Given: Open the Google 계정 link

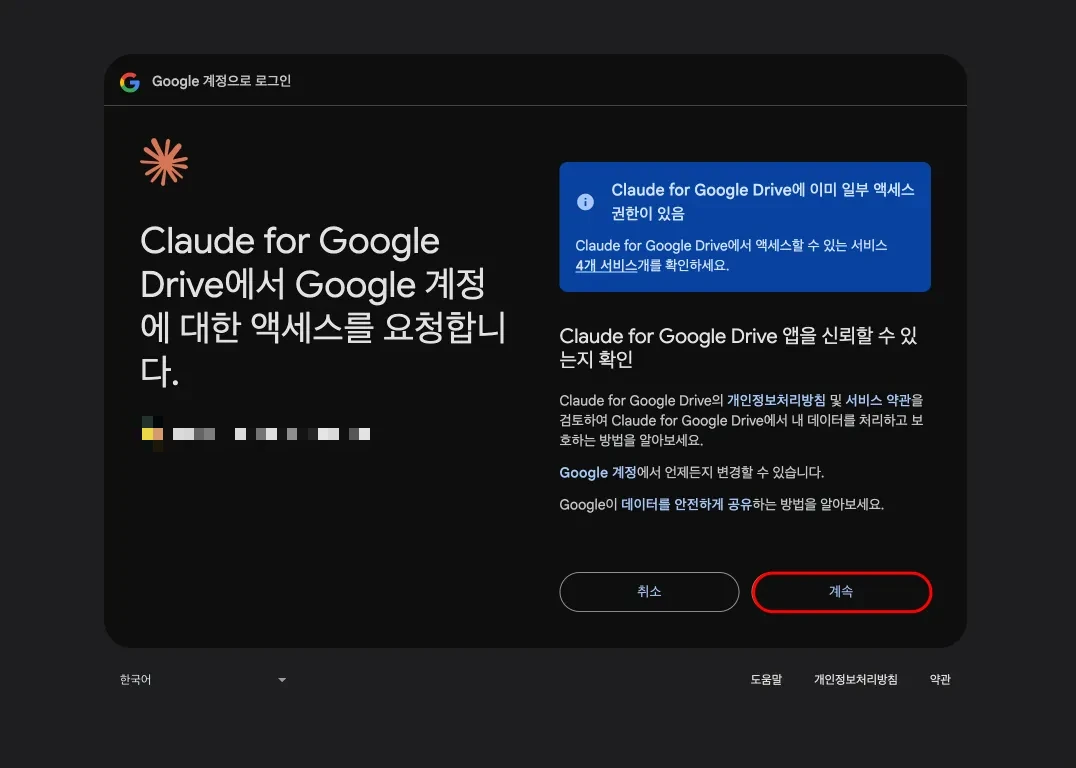Looking at the screenshot, I should 598,472.
